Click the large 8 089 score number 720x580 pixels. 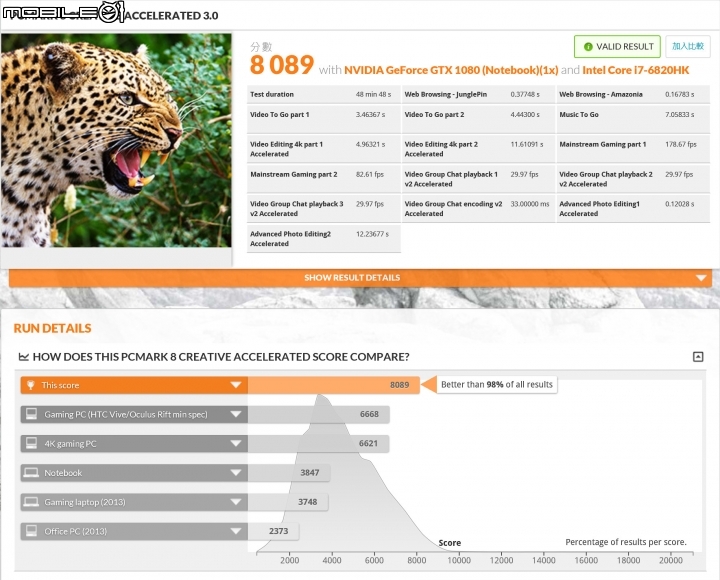[x=281, y=65]
